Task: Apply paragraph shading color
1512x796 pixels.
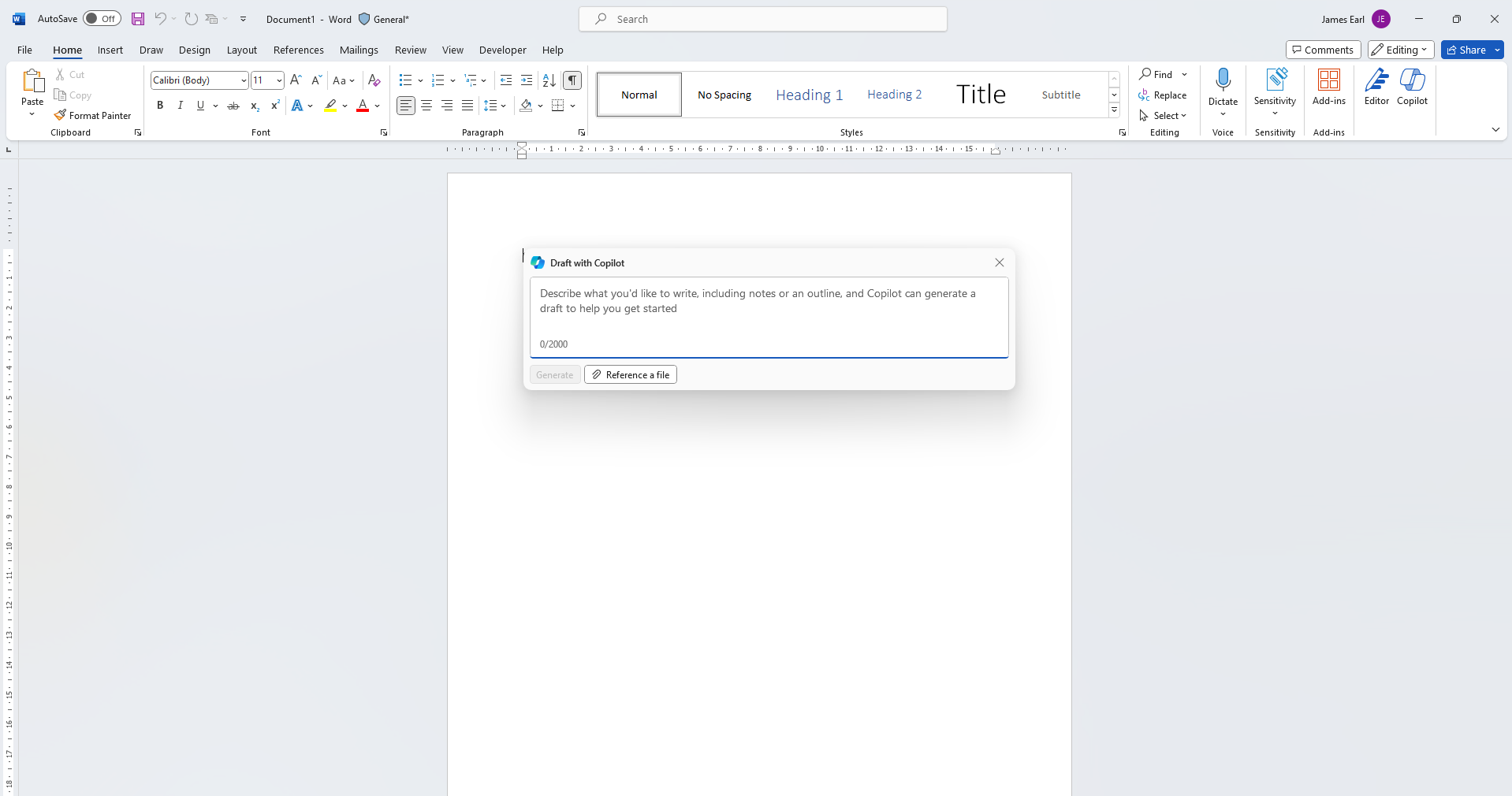Action: coord(526,106)
